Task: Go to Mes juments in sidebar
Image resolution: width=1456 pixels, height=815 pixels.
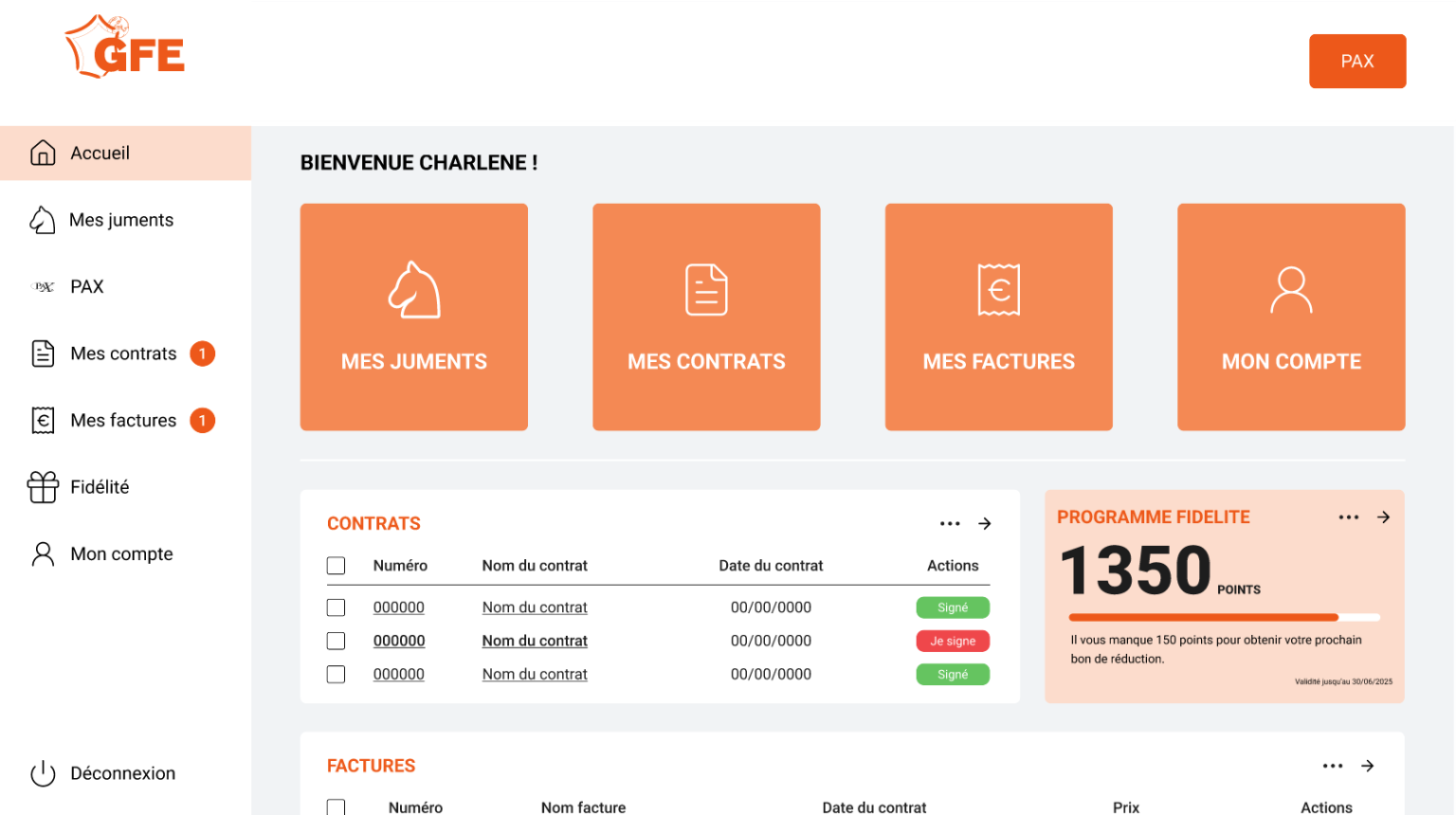Action: click(120, 220)
